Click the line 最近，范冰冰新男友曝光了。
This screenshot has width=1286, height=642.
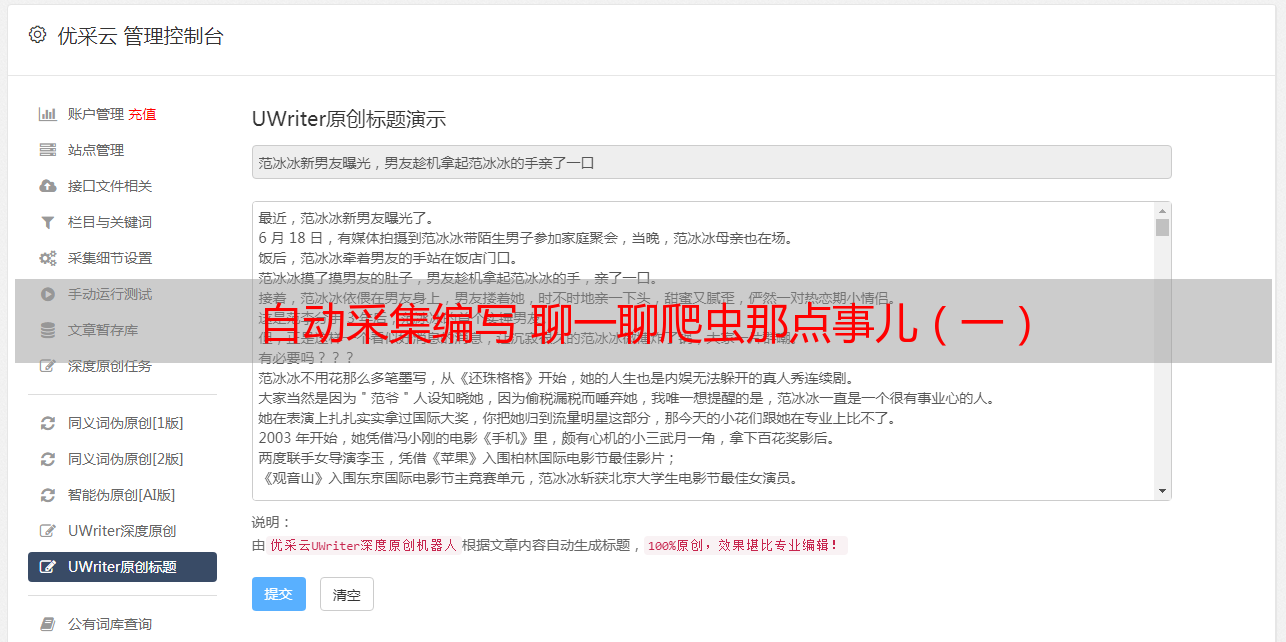[349, 218]
